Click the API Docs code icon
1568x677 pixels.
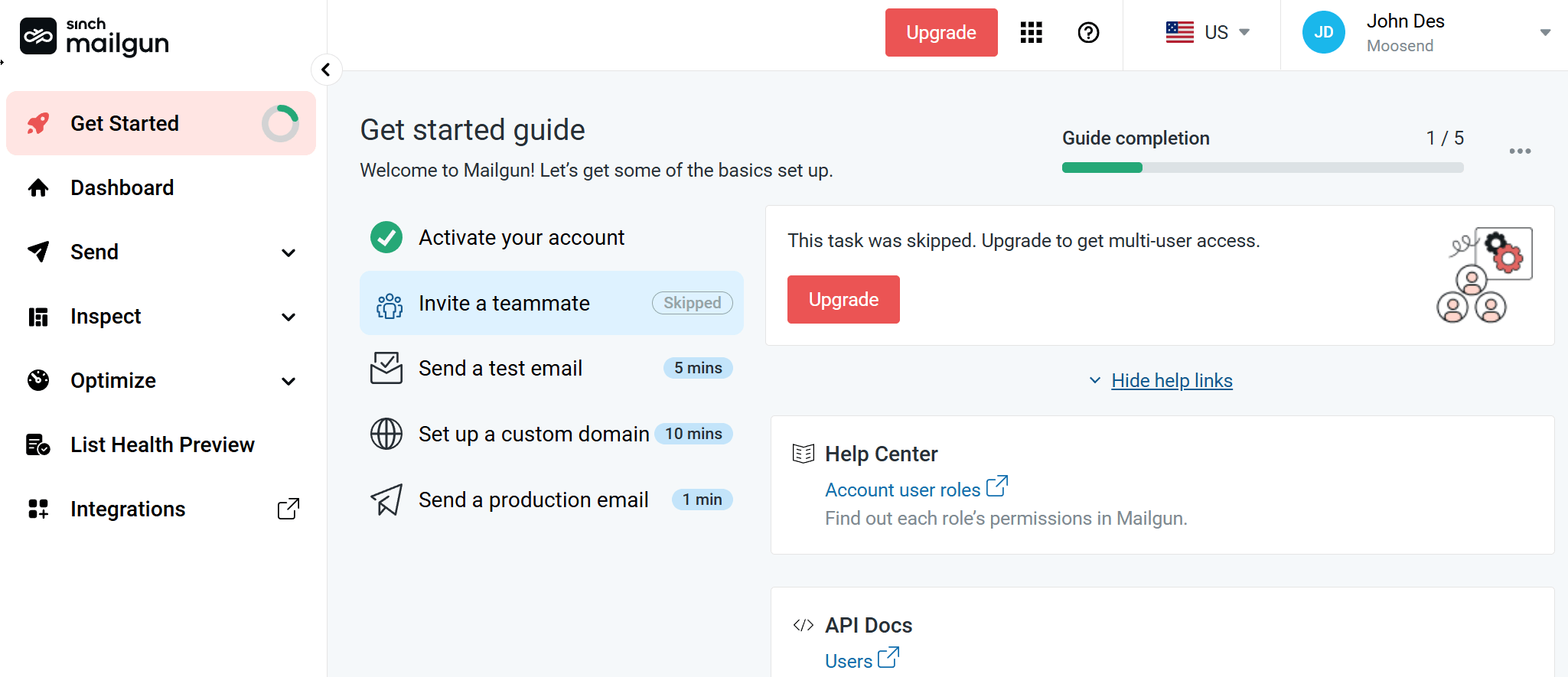point(804,625)
